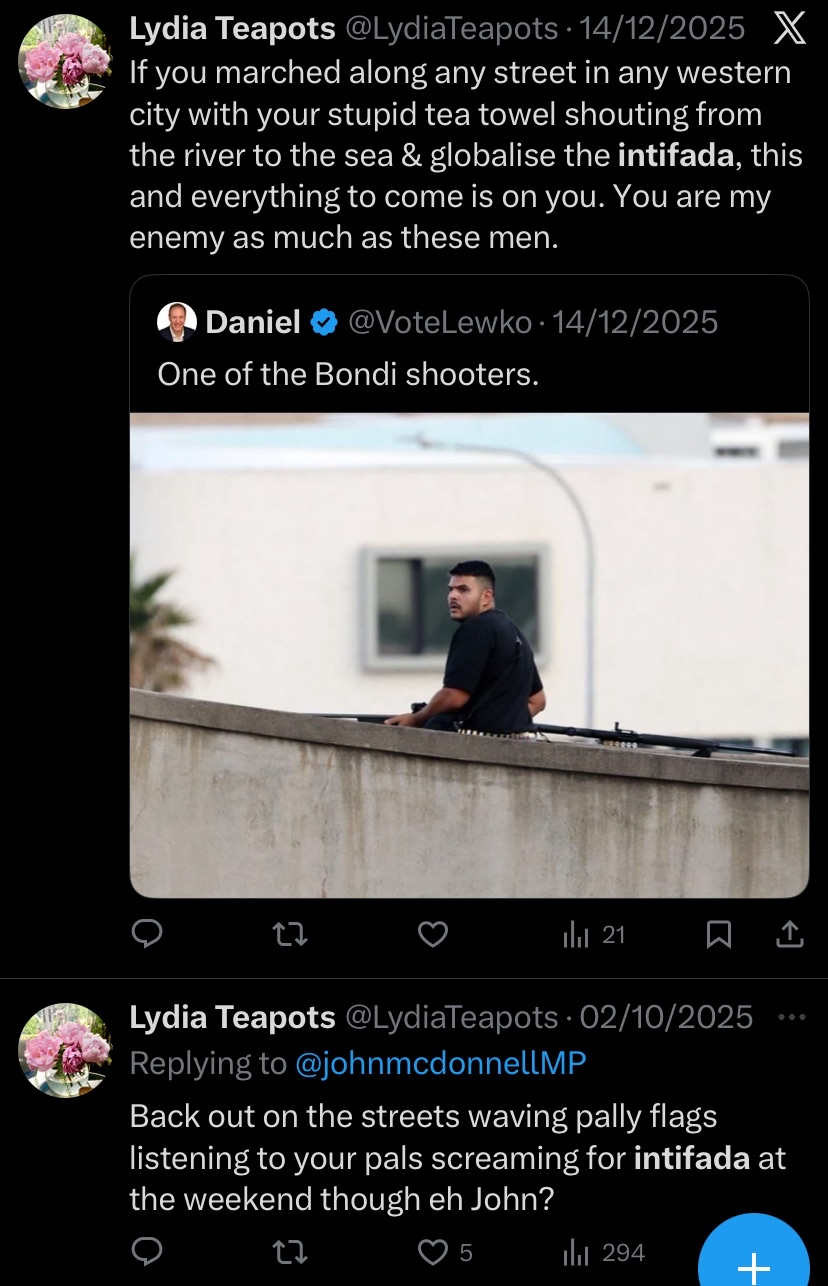View analytics showing 21 views
The height and width of the screenshot is (1286, 828).
coord(594,935)
